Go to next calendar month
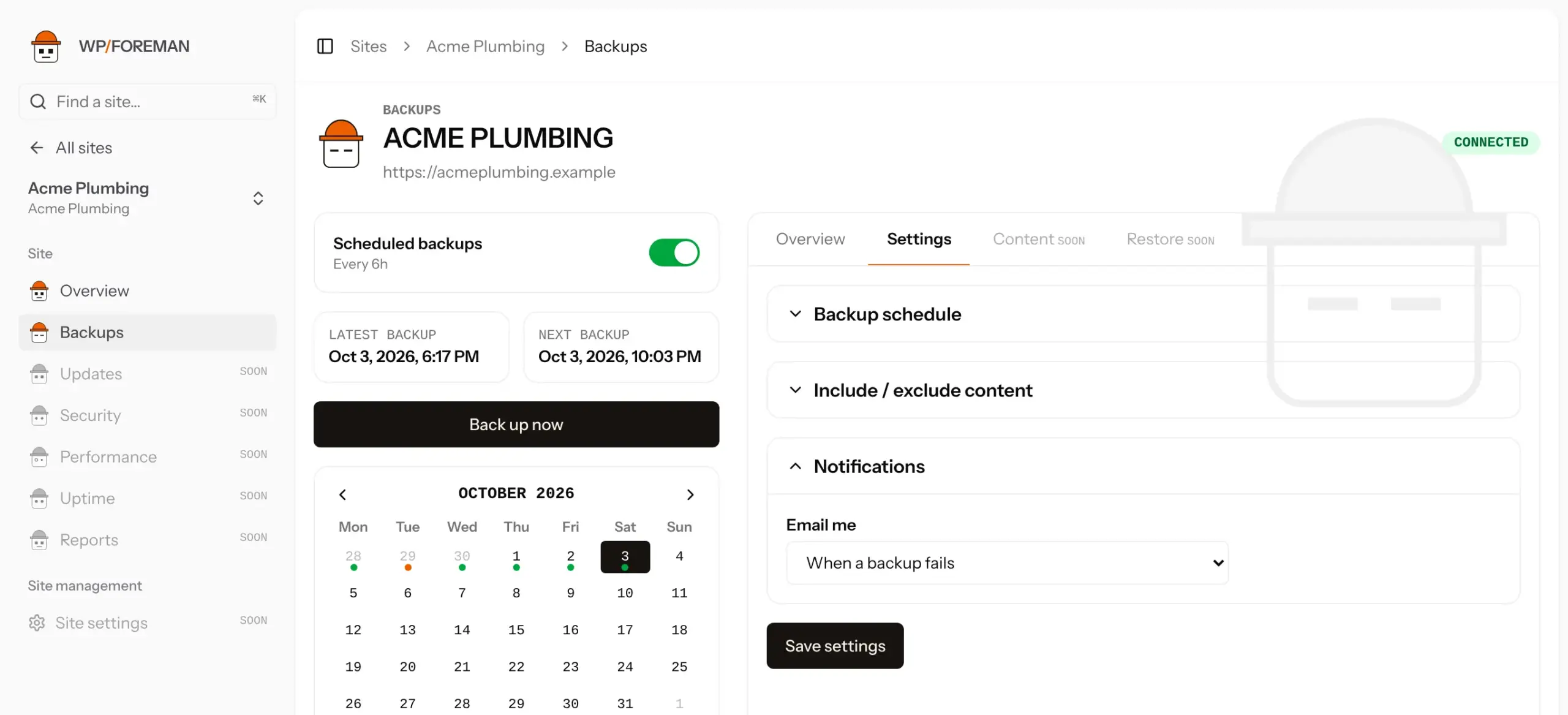The width and height of the screenshot is (1568, 715). [x=690, y=494]
